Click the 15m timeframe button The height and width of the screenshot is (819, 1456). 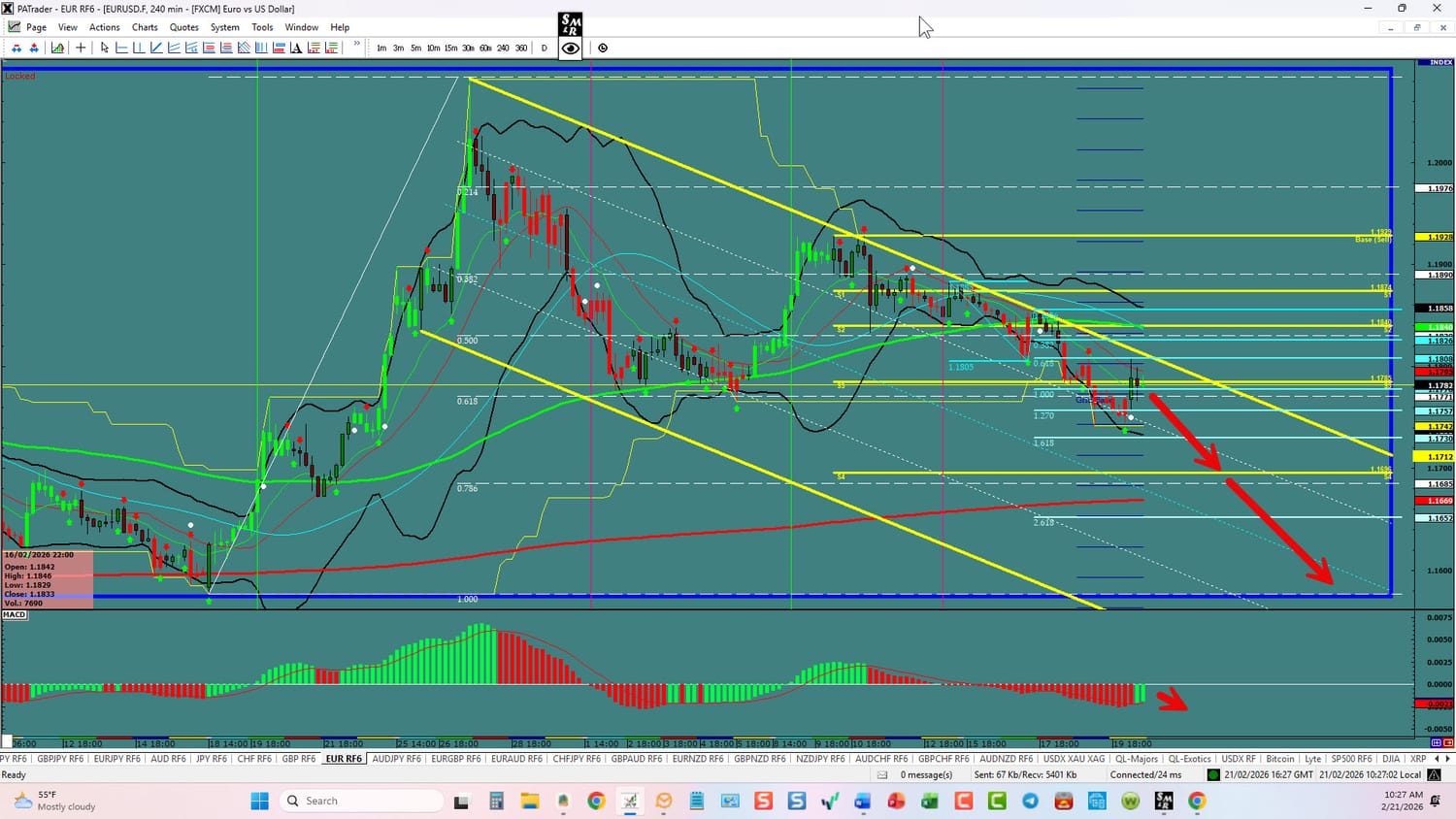point(450,48)
